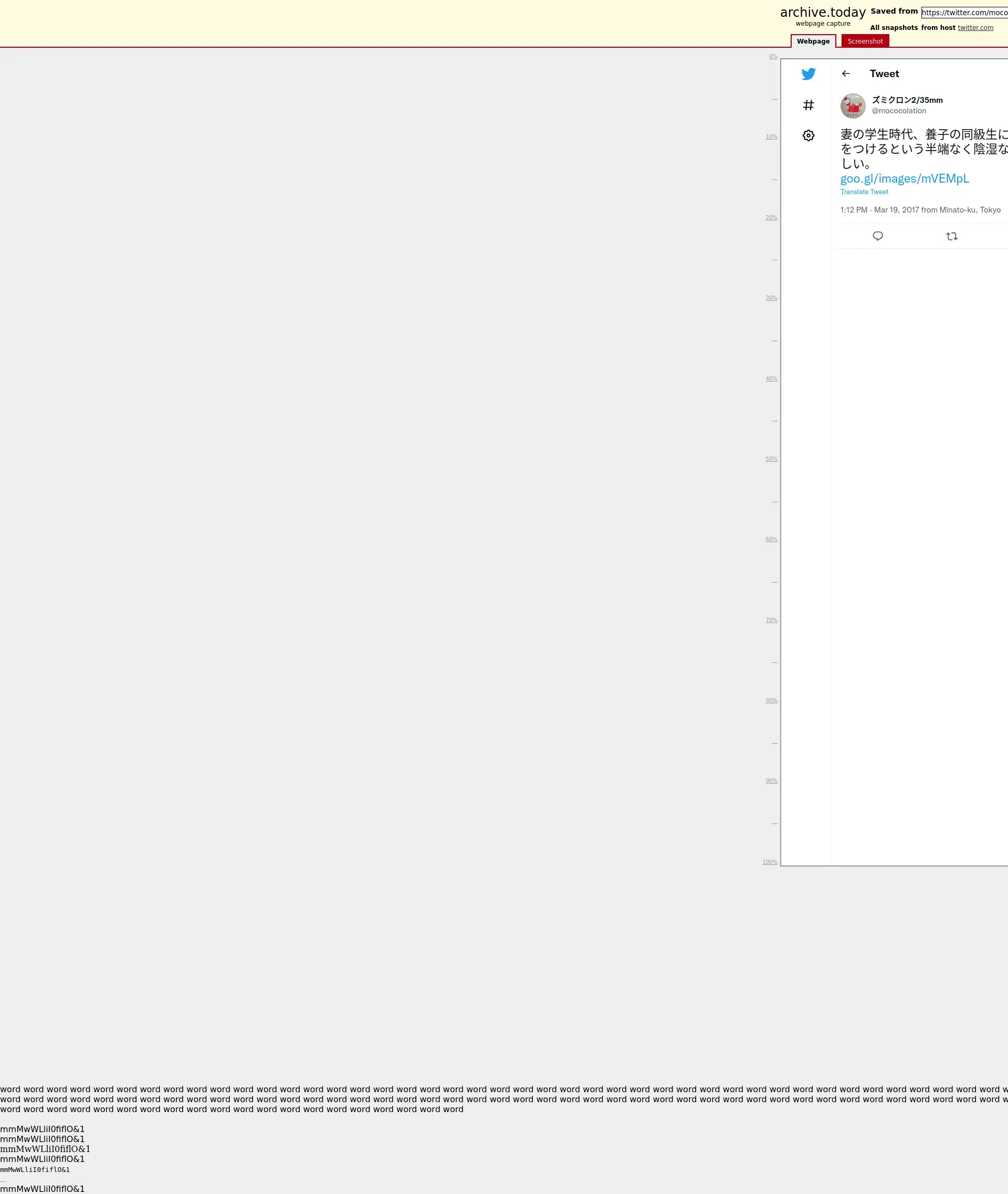Click the back arrow beside Tweet
Screen dimensions: 1008x1194
846,73
